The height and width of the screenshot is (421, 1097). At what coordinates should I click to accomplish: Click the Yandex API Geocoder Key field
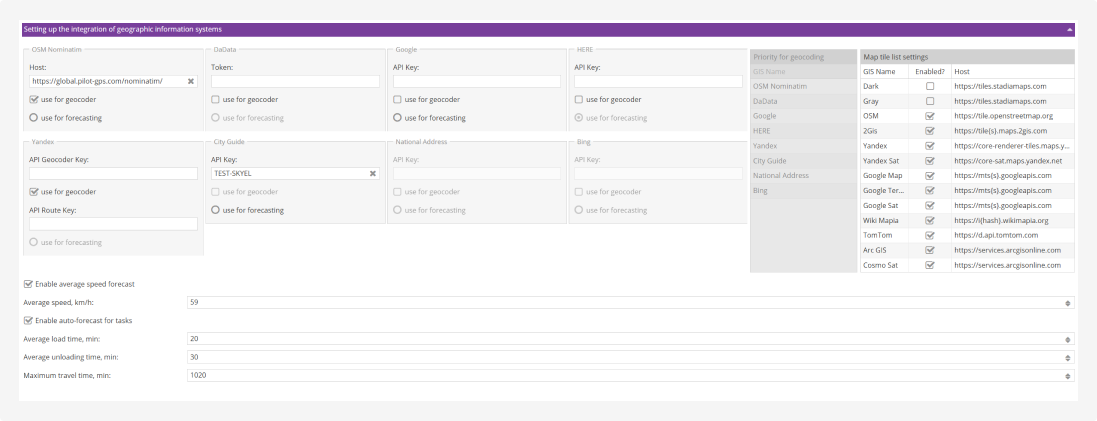tap(113, 173)
